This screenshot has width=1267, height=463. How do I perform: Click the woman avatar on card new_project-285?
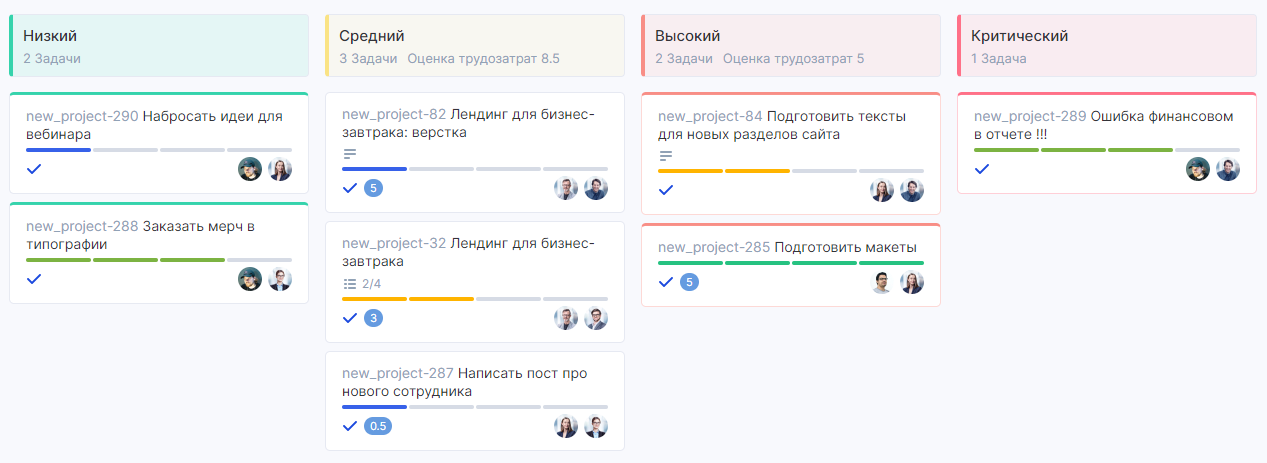click(912, 282)
